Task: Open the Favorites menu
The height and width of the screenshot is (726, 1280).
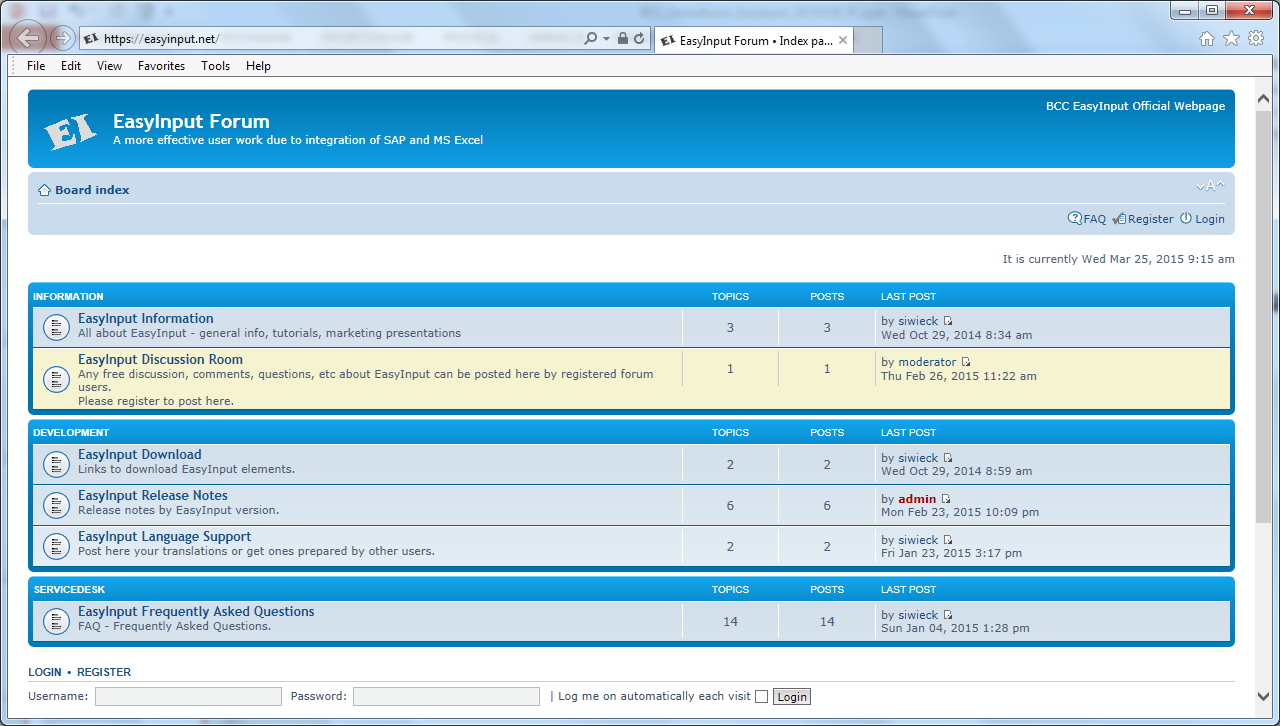Action: point(162,66)
